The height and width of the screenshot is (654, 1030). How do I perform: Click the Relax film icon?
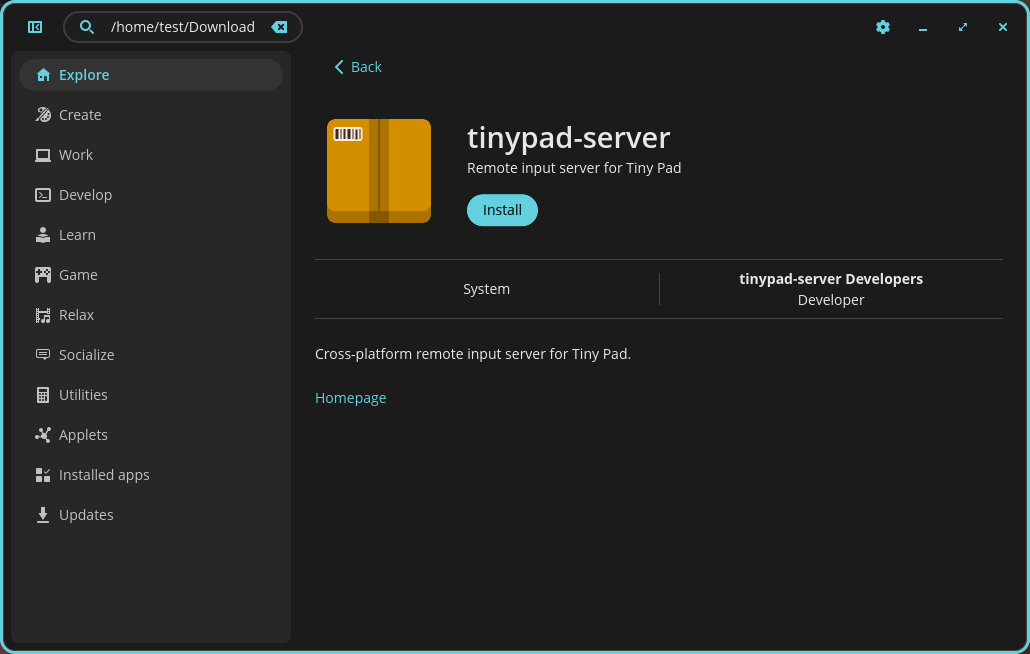pyautogui.click(x=43, y=315)
